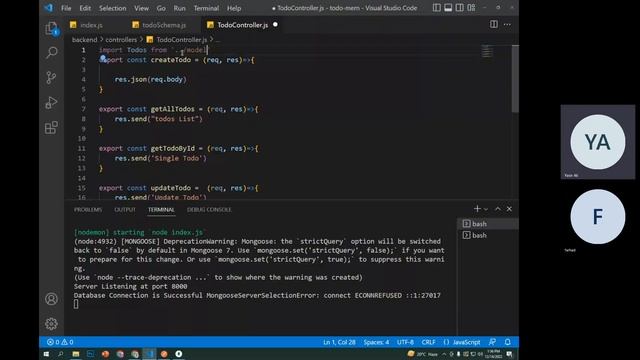Open the Edit menu

point(85,8)
